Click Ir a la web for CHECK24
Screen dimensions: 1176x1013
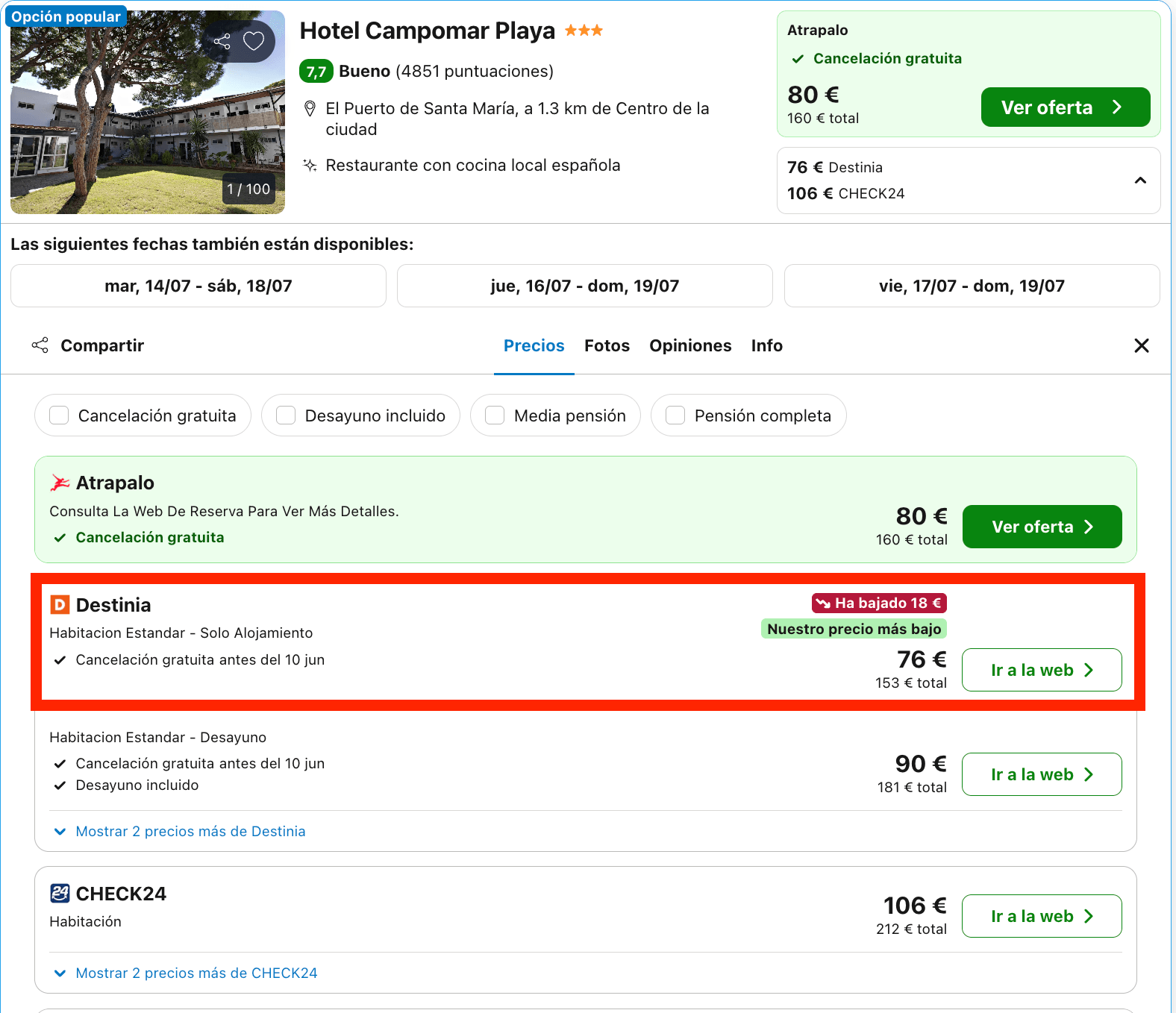coord(1042,916)
